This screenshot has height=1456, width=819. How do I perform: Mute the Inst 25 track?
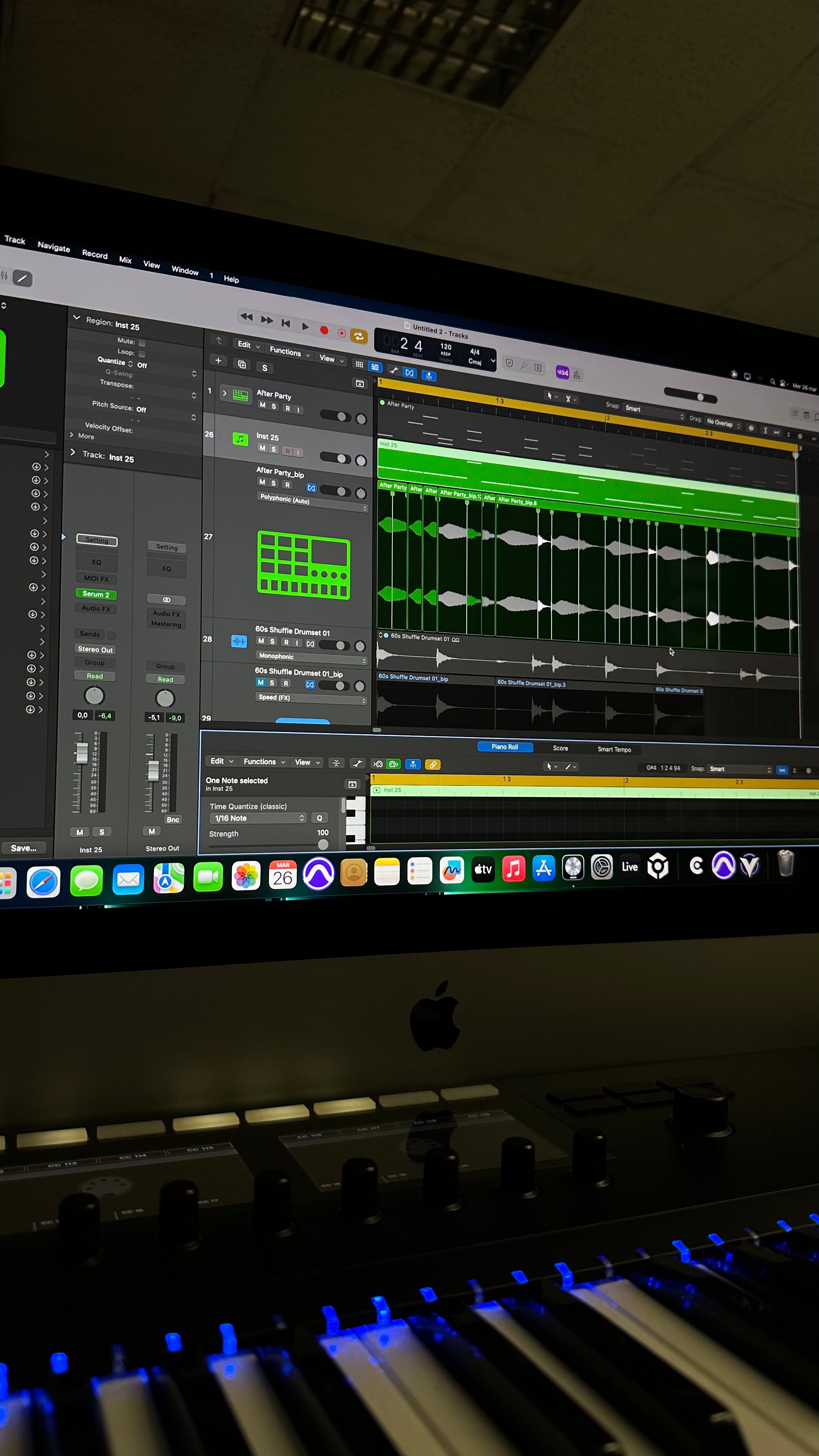point(262,448)
